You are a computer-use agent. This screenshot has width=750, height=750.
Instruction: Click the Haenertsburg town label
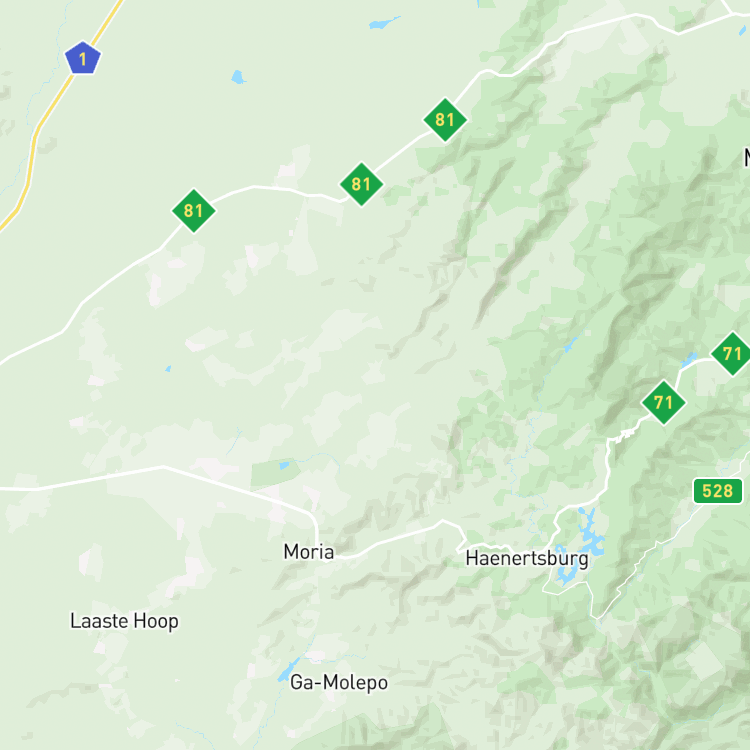click(527, 559)
